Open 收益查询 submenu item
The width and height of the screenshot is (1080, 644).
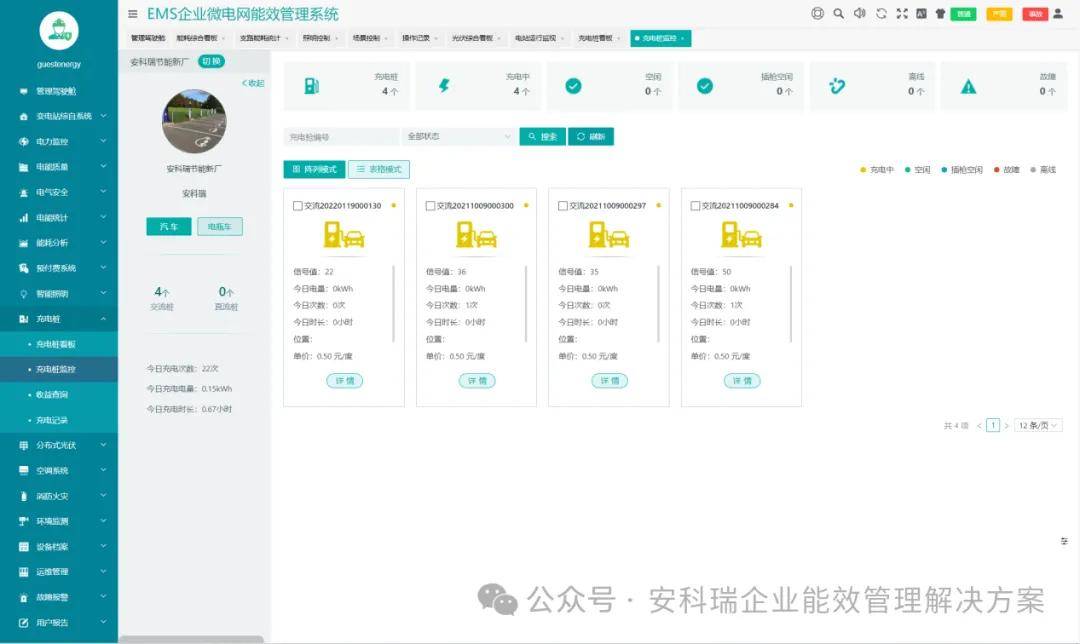tap(59, 395)
